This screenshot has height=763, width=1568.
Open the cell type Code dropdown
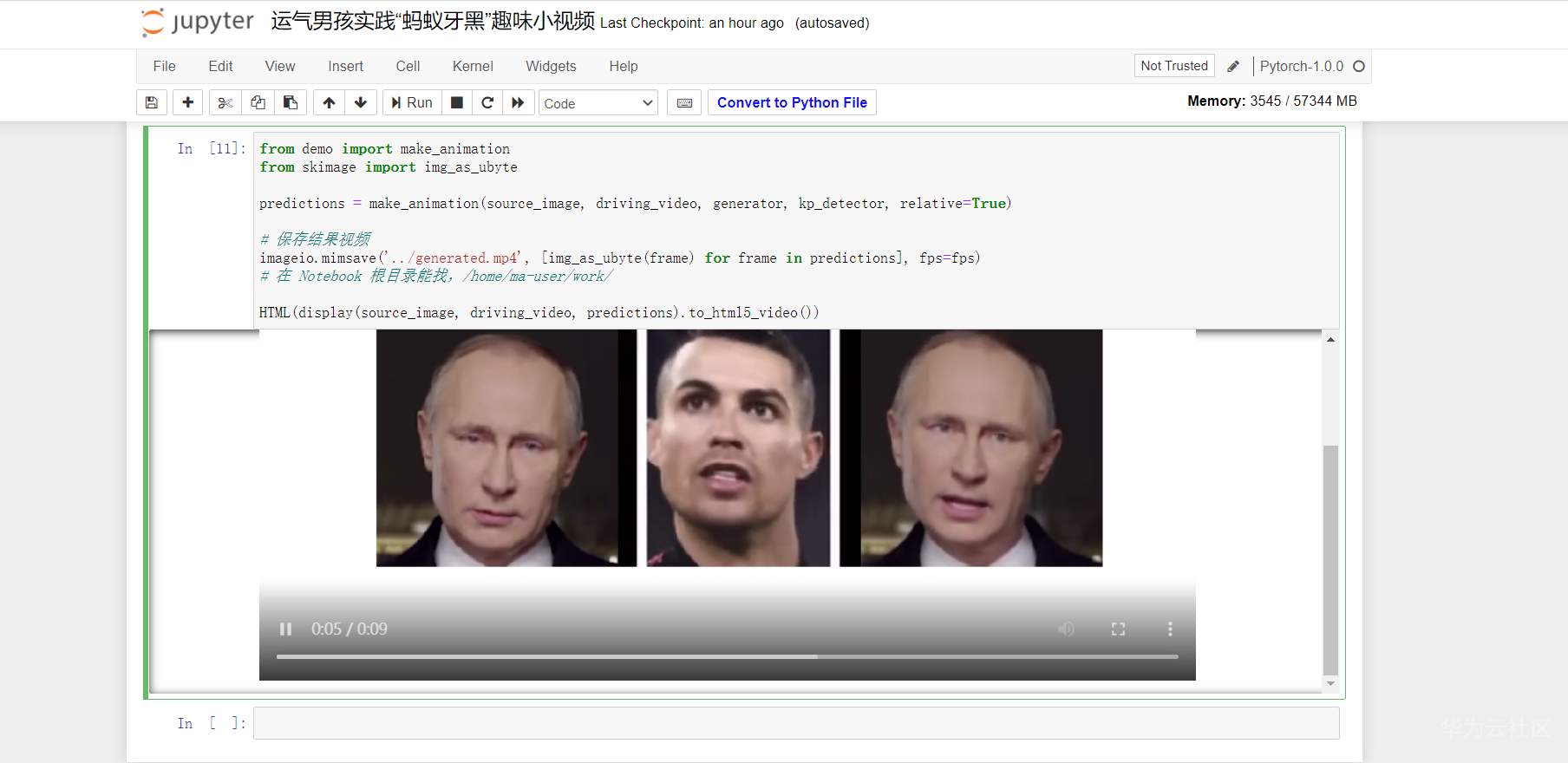pos(598,103)
